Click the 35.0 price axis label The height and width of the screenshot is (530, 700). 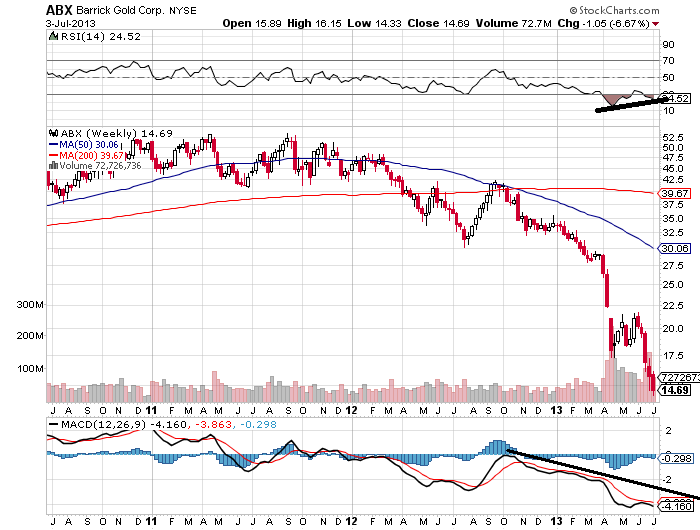tap(673, 218)
